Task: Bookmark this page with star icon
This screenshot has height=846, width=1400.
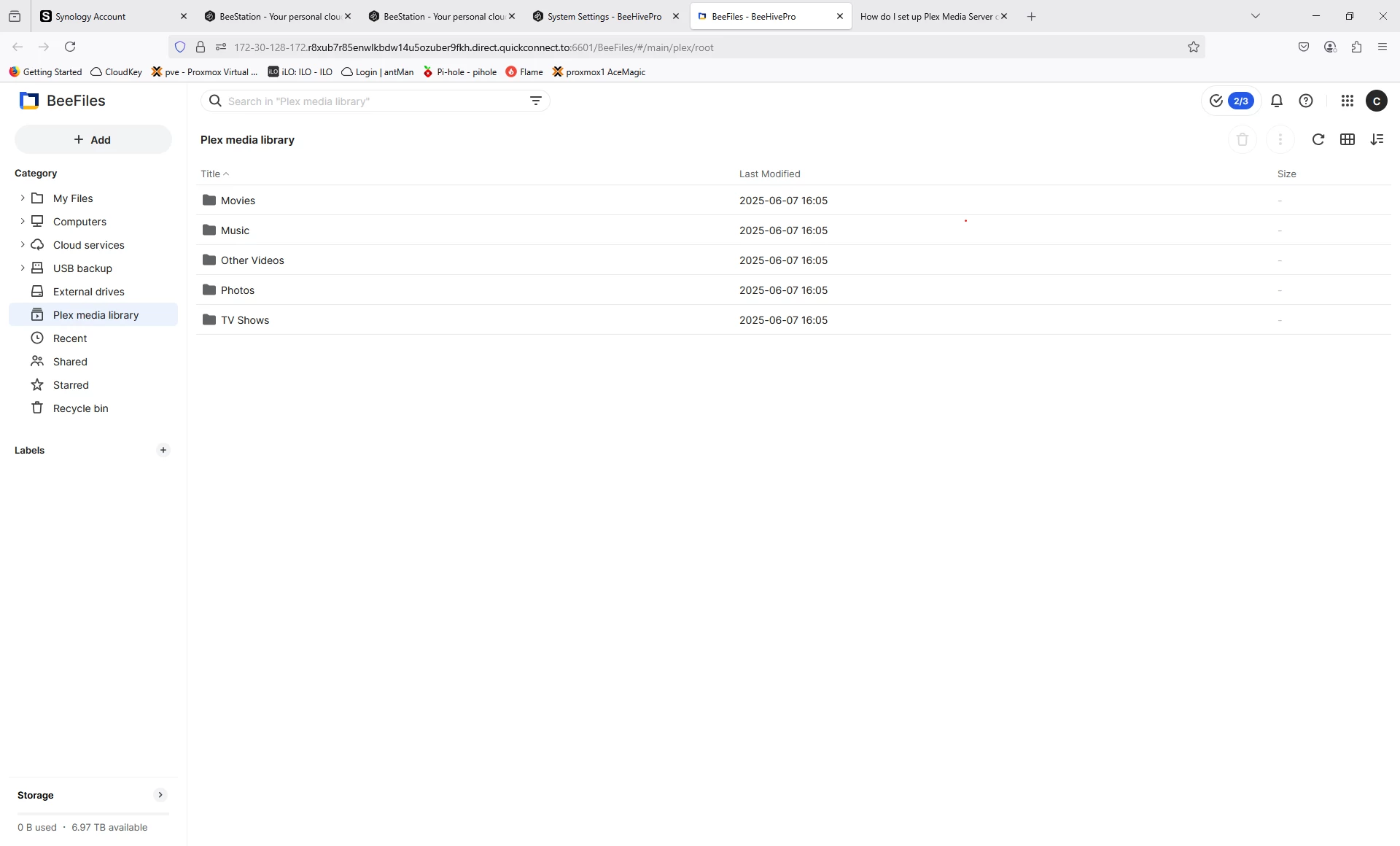Action: 1194,47
